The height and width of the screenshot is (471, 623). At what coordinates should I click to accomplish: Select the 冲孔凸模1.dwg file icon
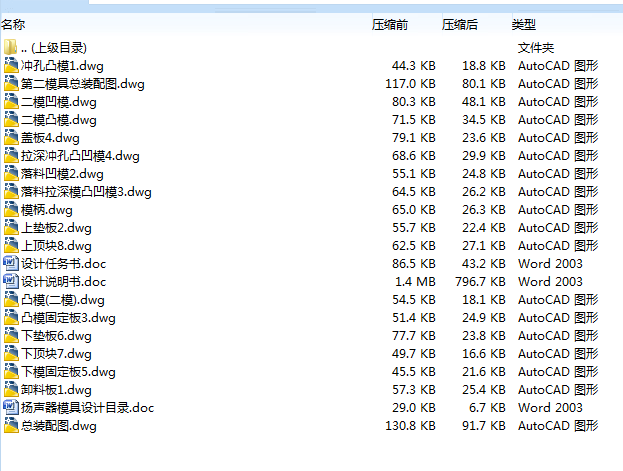tap(11, 66)
